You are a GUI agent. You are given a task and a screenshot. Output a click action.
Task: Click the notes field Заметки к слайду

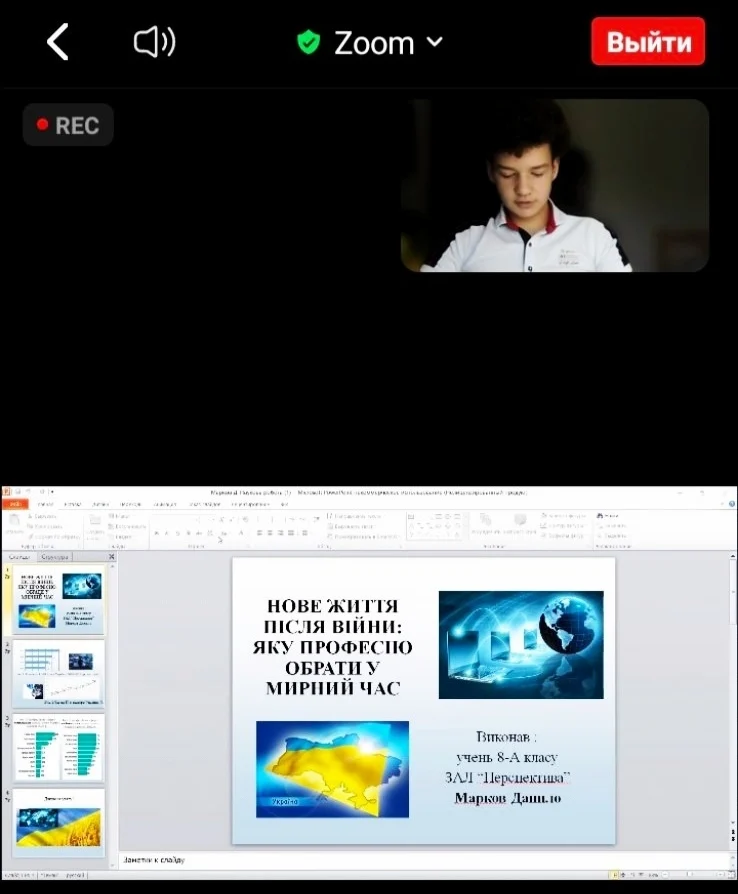pyautogui.click(x=400, y=860)
